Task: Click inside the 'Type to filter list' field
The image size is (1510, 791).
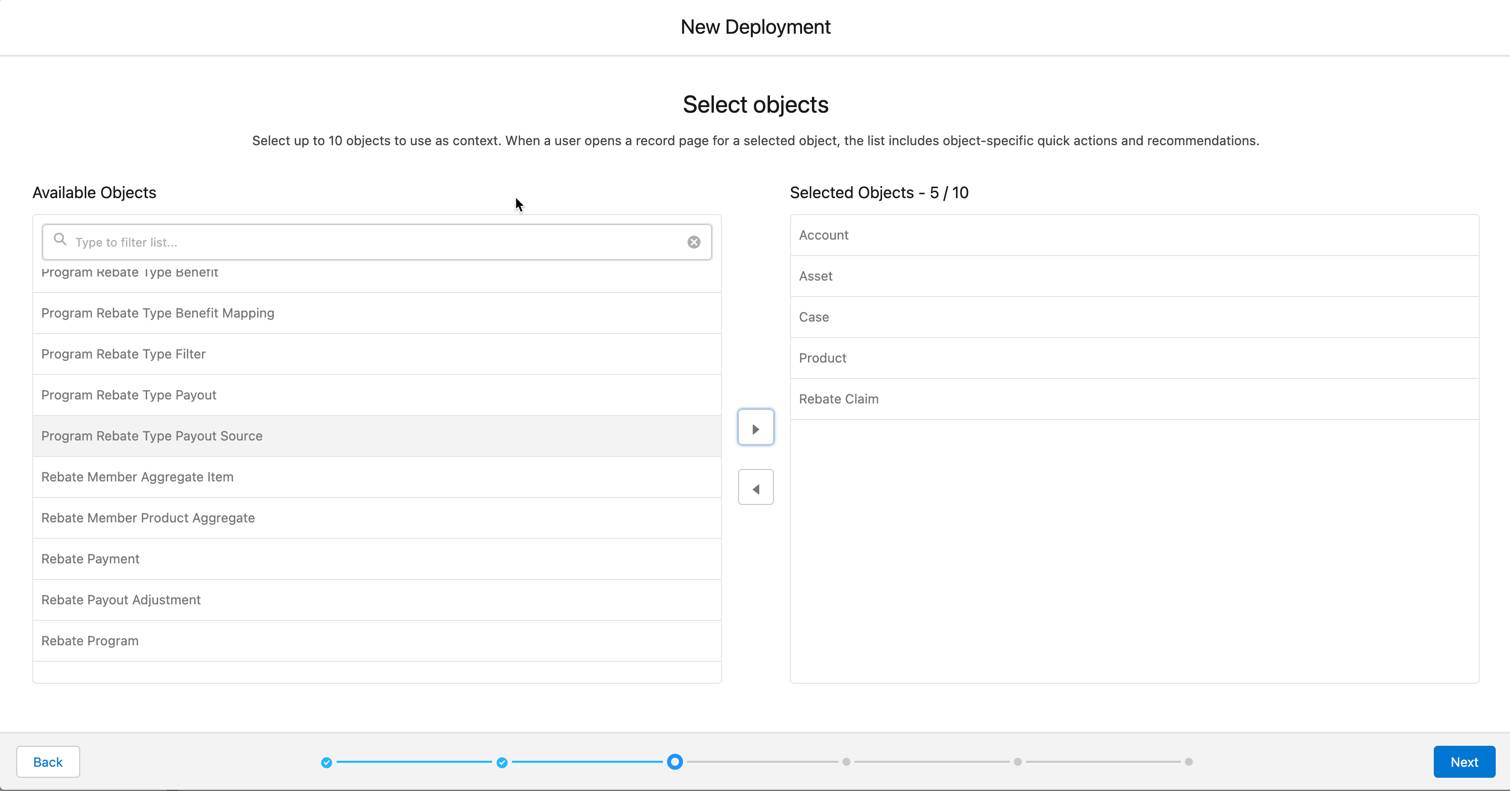Action: (x=300, y=241)
